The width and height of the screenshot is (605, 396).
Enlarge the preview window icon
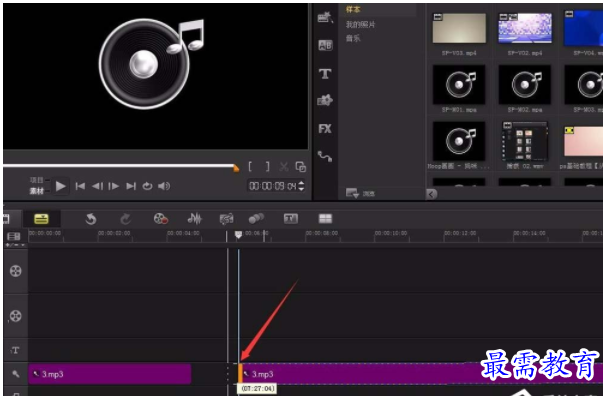tap(301, 167)
